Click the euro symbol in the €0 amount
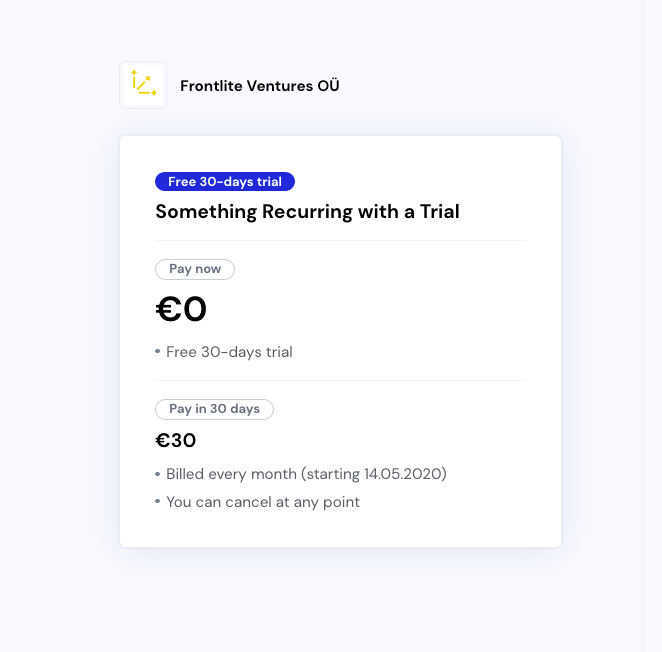662x652 pixels. click(168, 309)
